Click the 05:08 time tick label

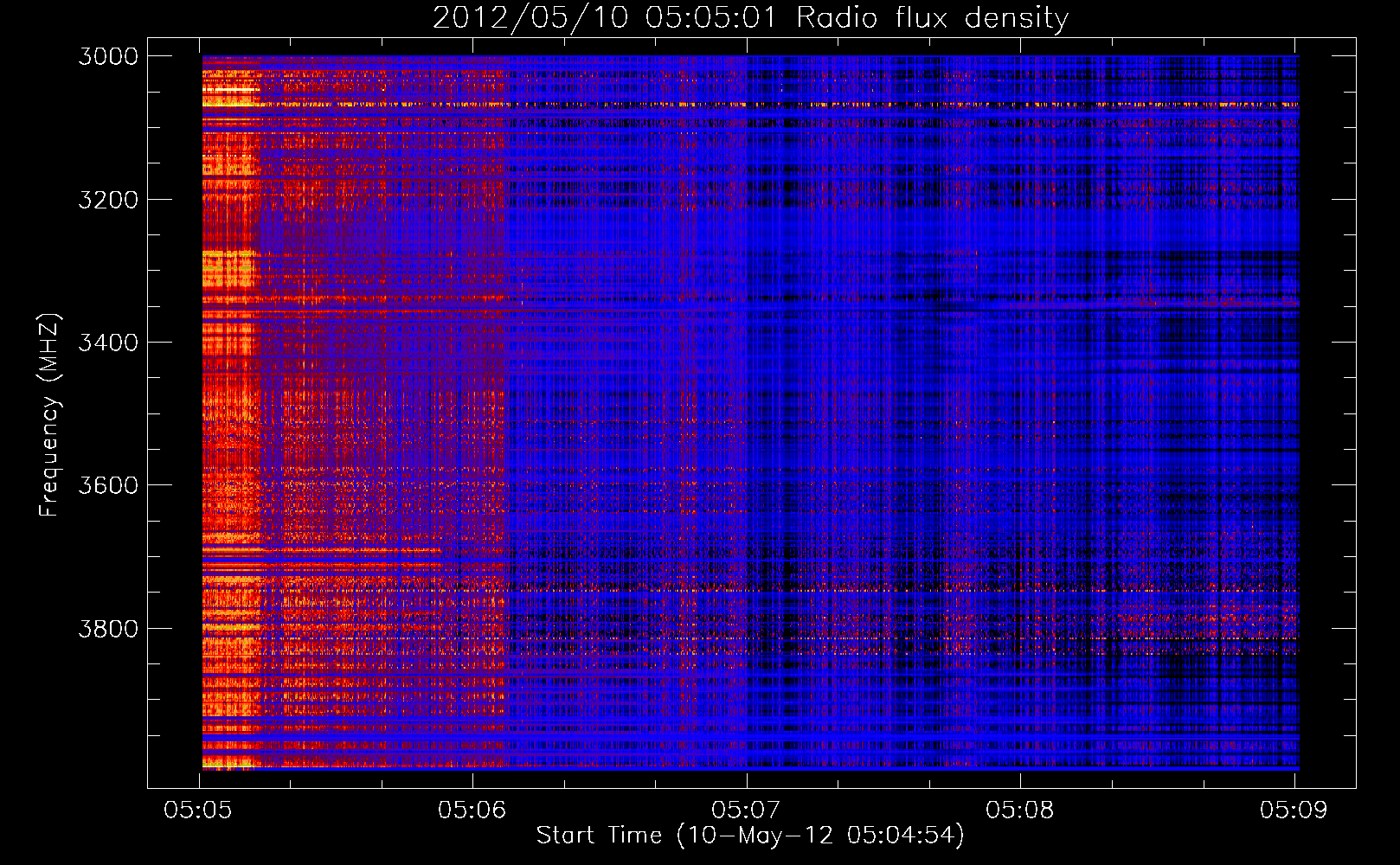1020,811
